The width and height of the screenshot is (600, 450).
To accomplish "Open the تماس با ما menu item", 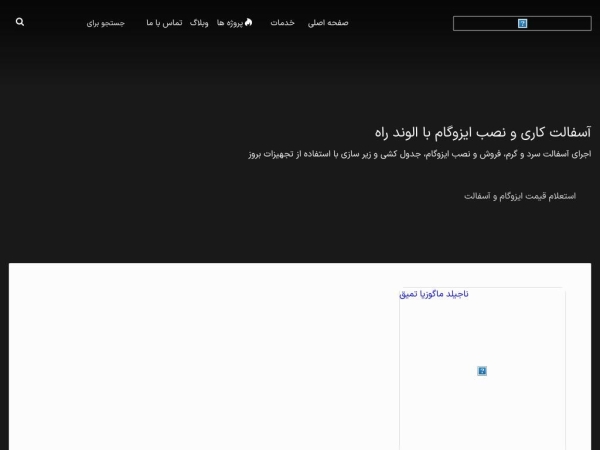I will 164,23.
